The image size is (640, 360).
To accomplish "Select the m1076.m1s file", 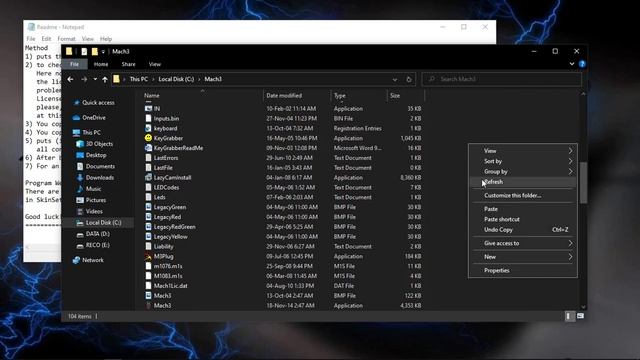I will tap(168, 266).
